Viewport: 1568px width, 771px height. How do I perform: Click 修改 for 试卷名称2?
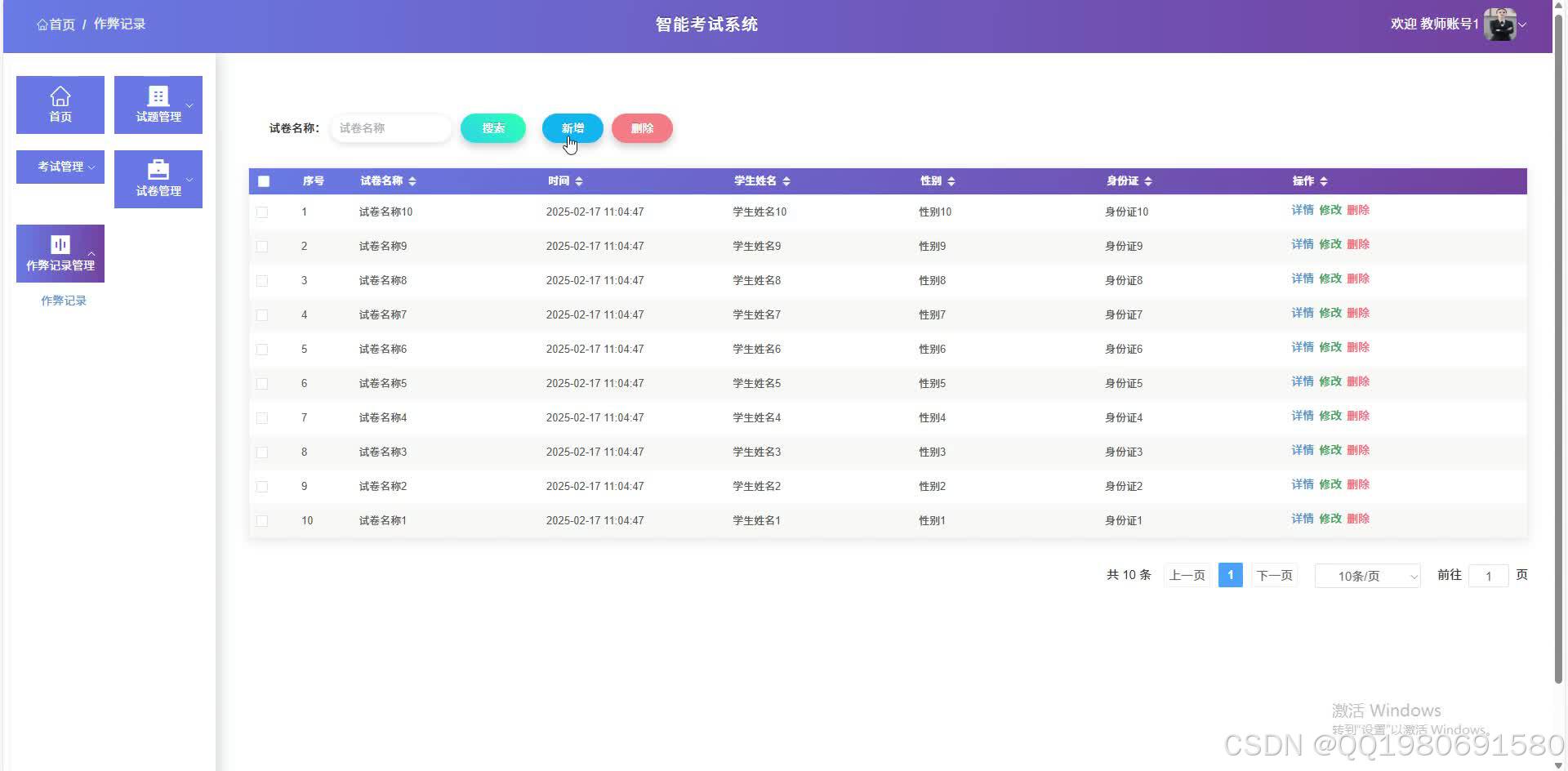[1330, 484]
